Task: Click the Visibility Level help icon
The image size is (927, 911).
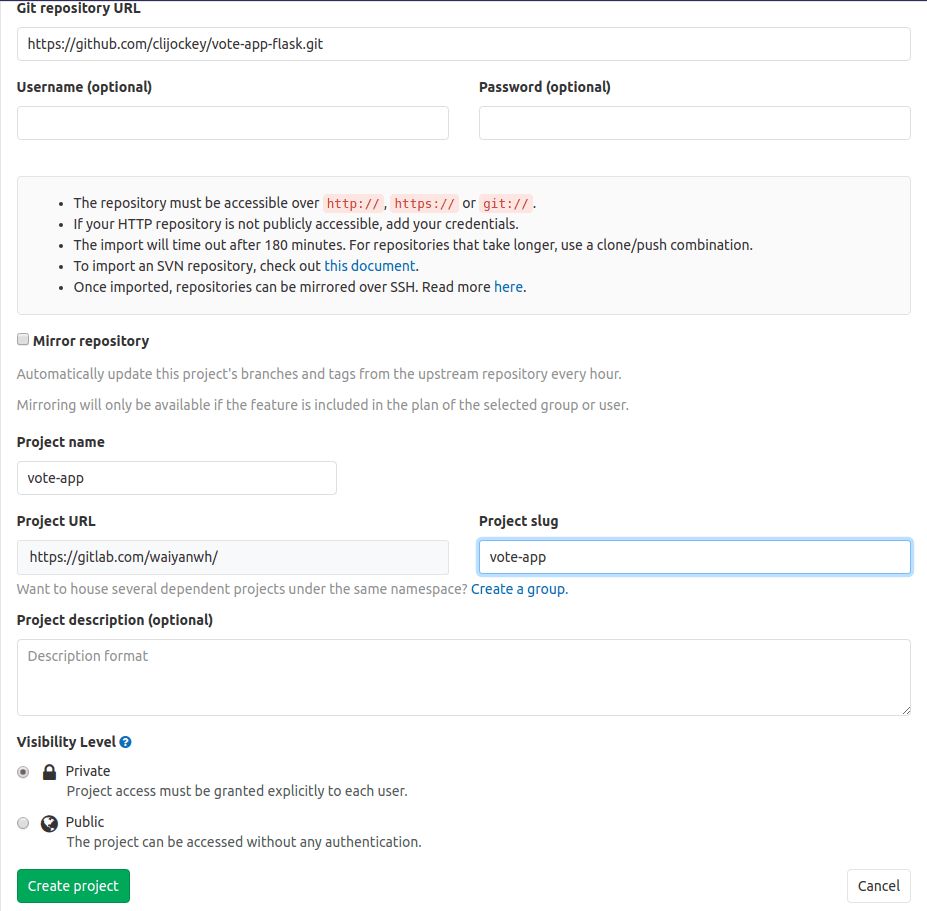Action: click(124, 741)
